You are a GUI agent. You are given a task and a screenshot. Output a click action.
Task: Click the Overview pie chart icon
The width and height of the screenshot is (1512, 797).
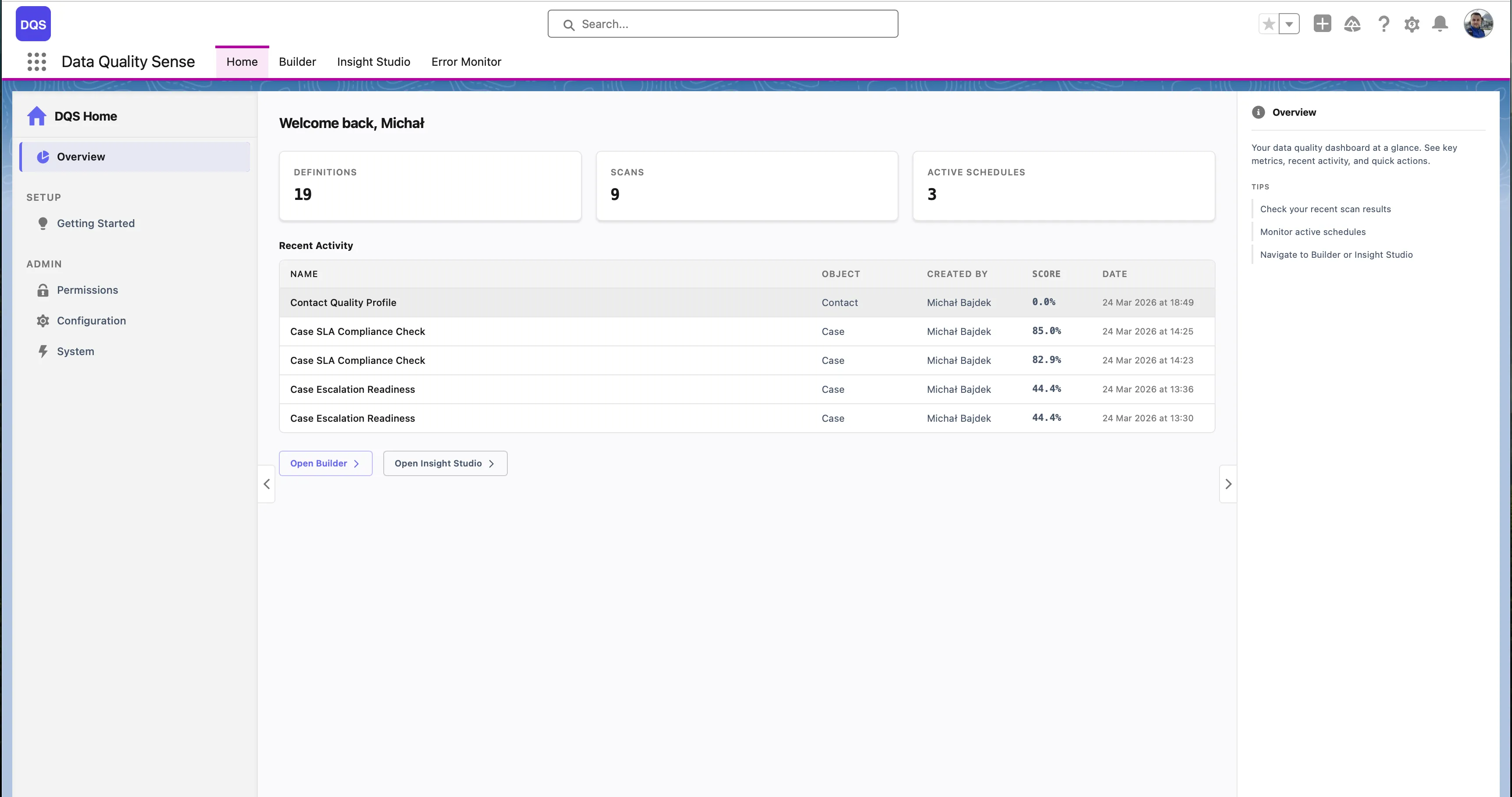coord(43,157)
